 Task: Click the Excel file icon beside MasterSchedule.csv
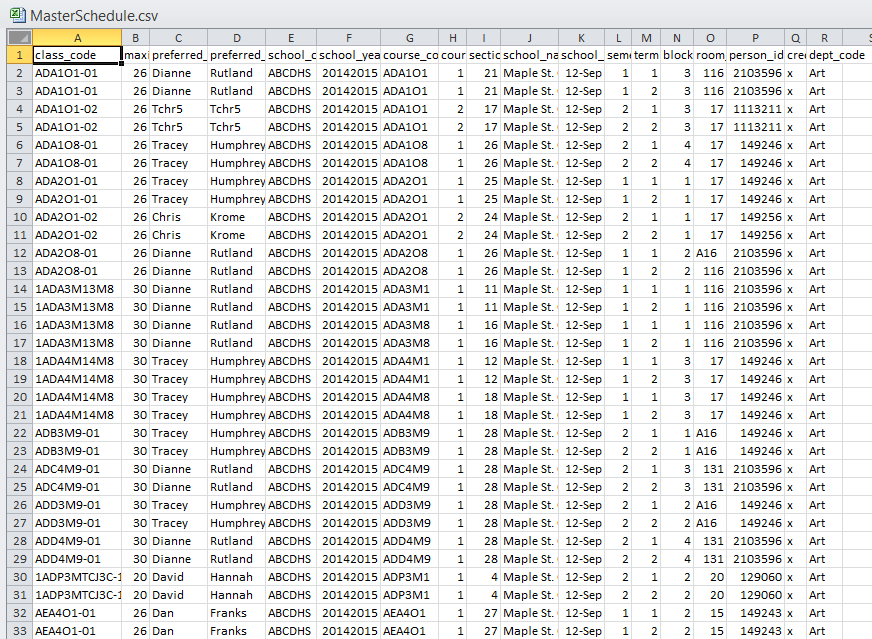(15, 16)
